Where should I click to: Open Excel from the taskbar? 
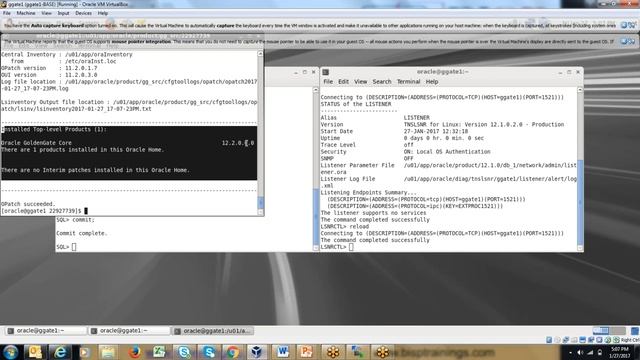tap(159, 352)
